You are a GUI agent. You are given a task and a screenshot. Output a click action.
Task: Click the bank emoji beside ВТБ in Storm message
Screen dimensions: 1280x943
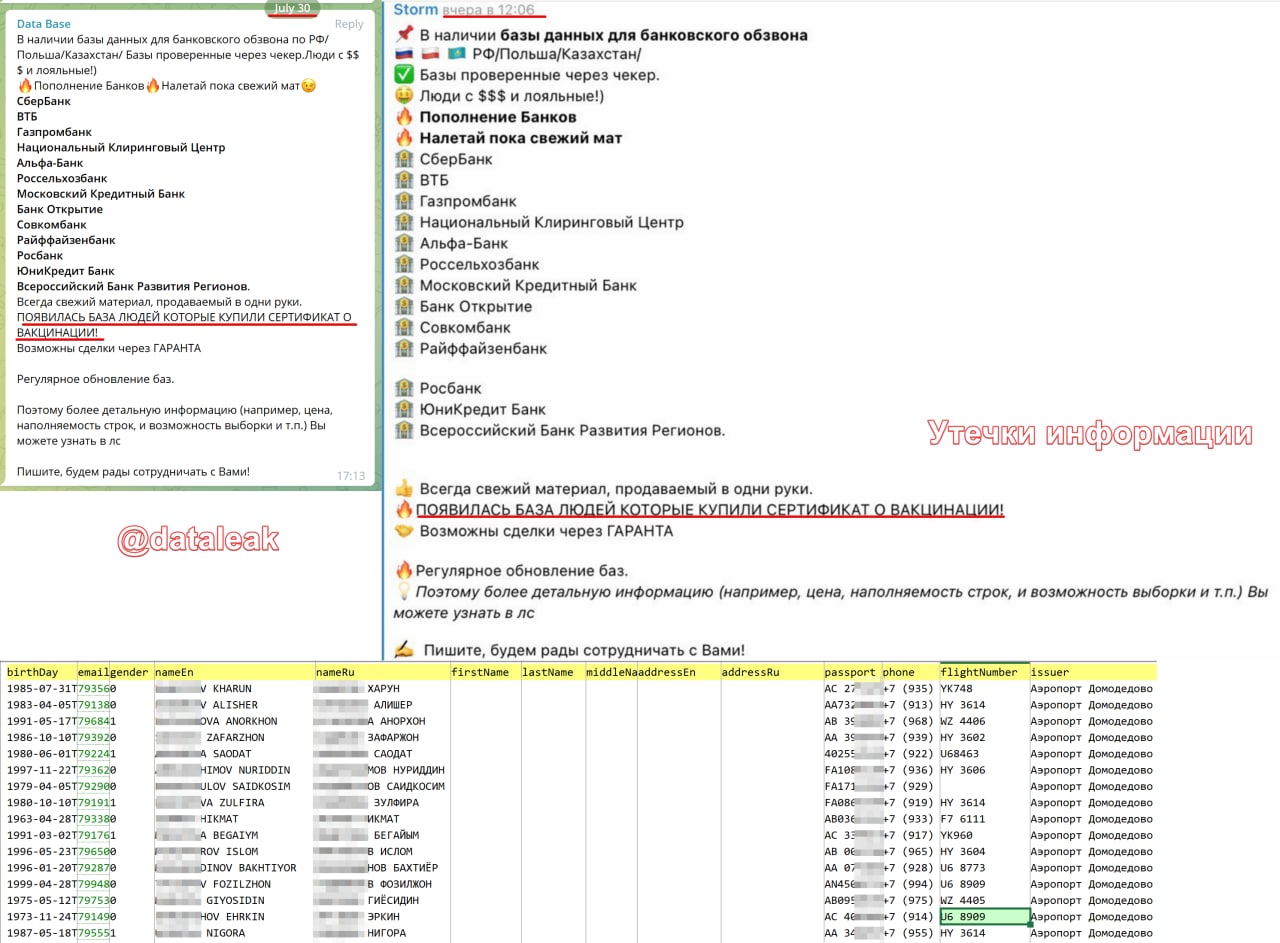point(404,180)
